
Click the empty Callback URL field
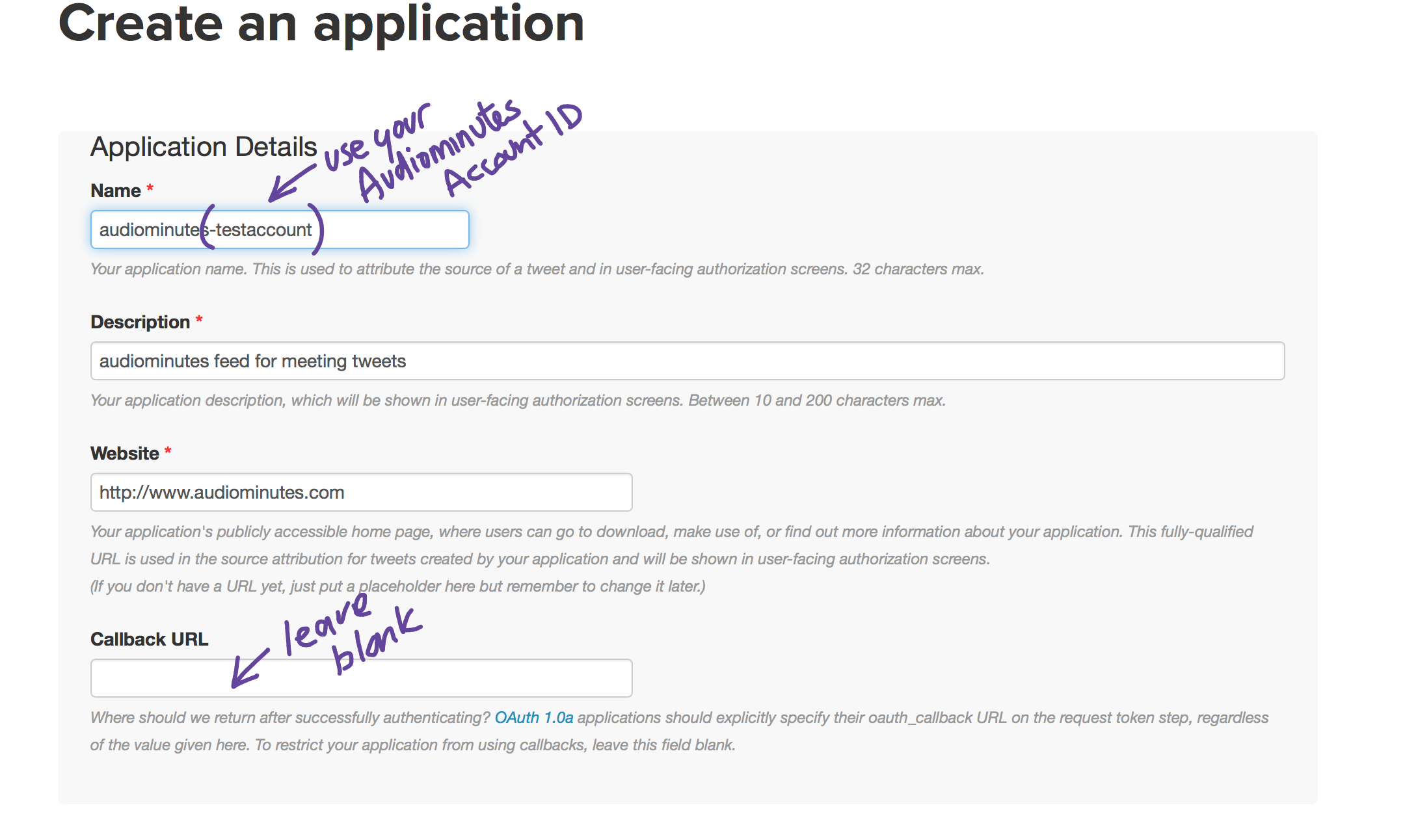click(362, 678)
